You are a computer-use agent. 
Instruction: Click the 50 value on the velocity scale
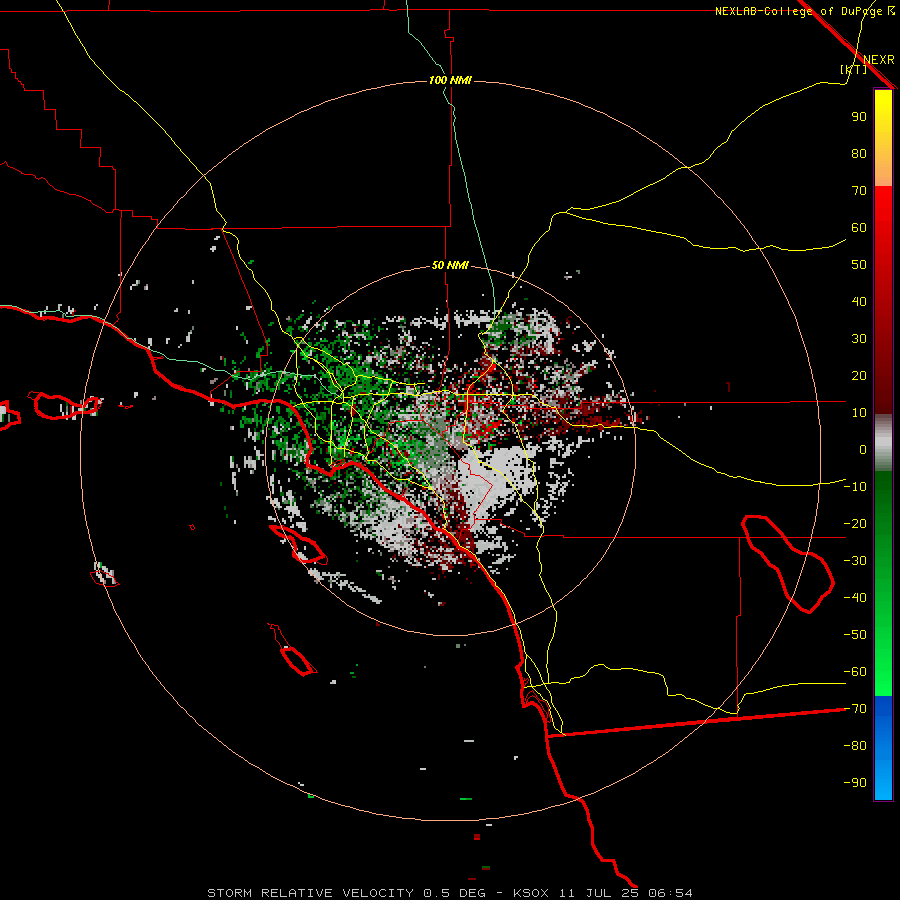pos(859,265)
